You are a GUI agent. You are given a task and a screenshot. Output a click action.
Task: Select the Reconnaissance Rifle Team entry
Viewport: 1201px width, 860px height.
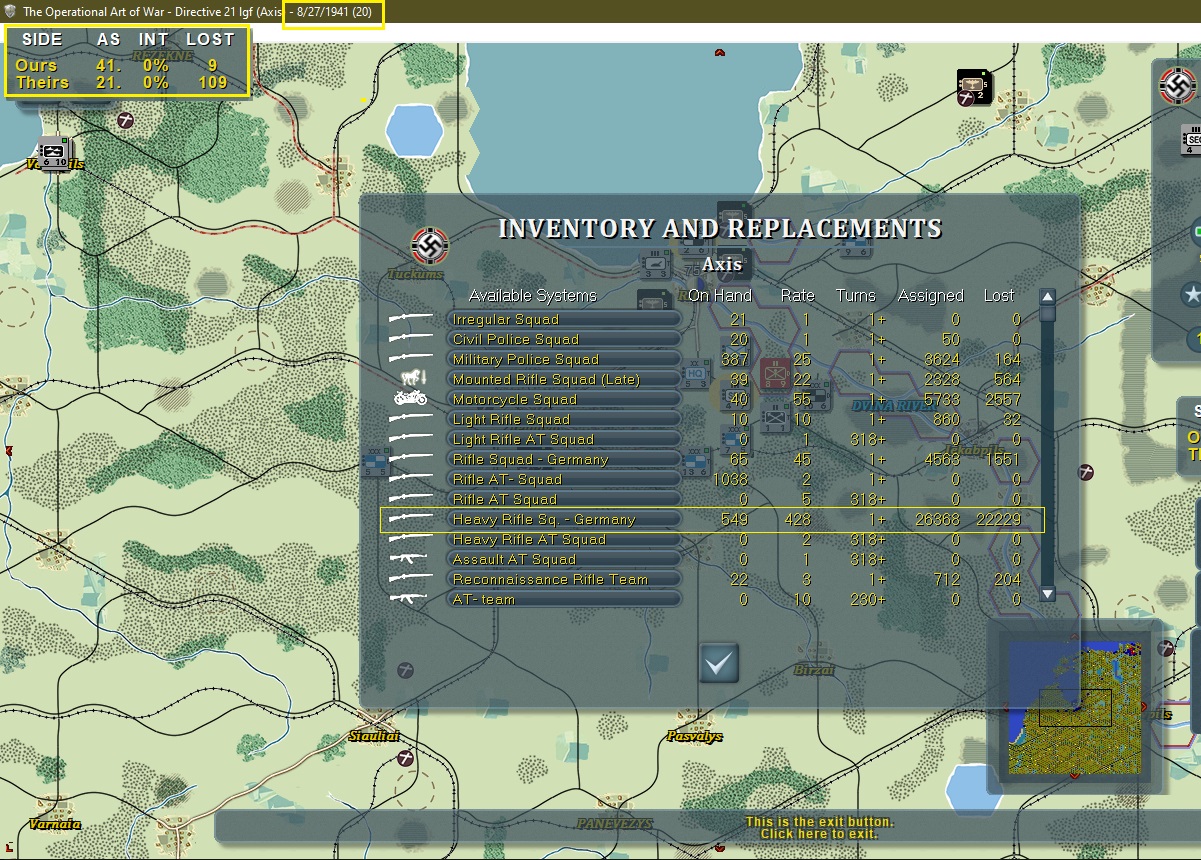coord(564,579)
